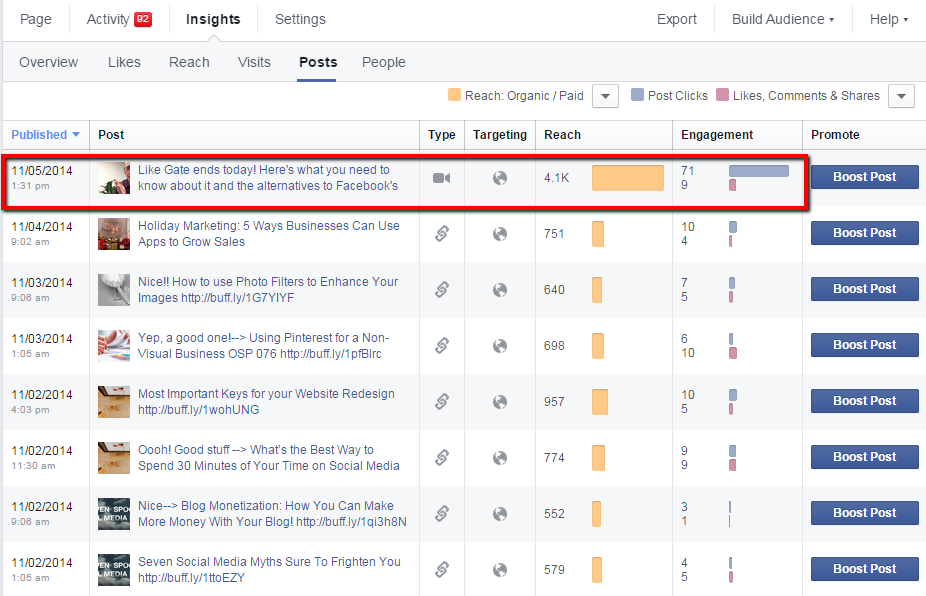The width and height of the screenshot is (926, 596).
Task: Open the Help menu
Action: pyautogui.click(x=888, y=19)
